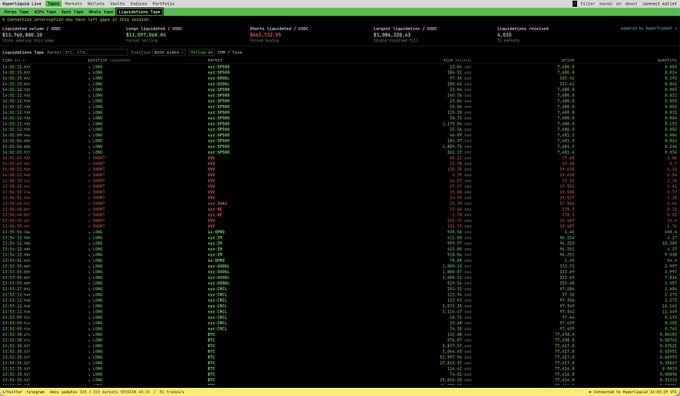Switch to the Perps Tape tab

pyautogui.click(x=16, y=12)
